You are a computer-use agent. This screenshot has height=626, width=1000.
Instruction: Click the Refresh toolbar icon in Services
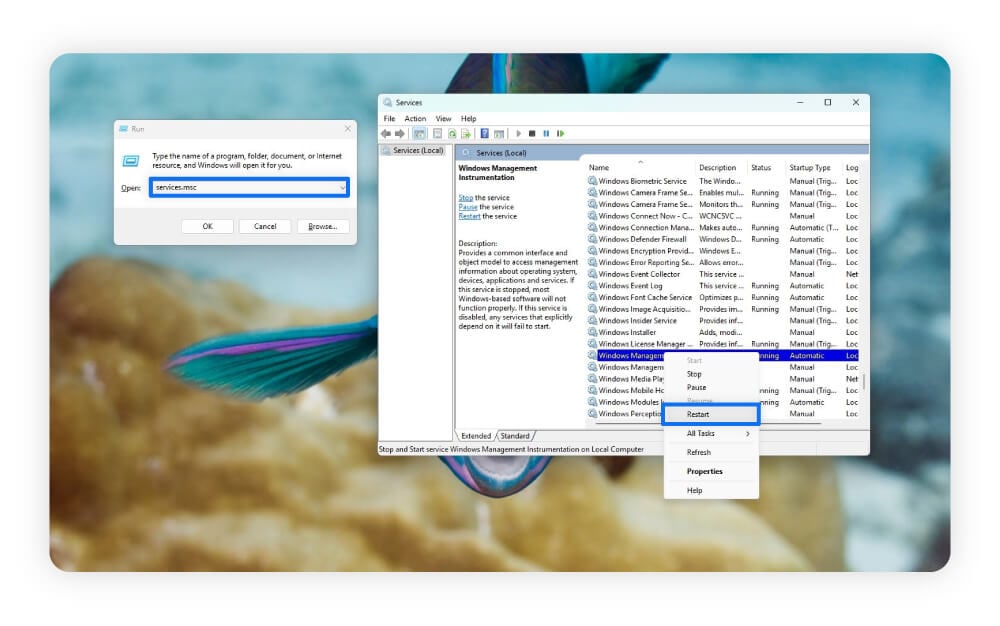pyautogui.click(x=452, y=134)
